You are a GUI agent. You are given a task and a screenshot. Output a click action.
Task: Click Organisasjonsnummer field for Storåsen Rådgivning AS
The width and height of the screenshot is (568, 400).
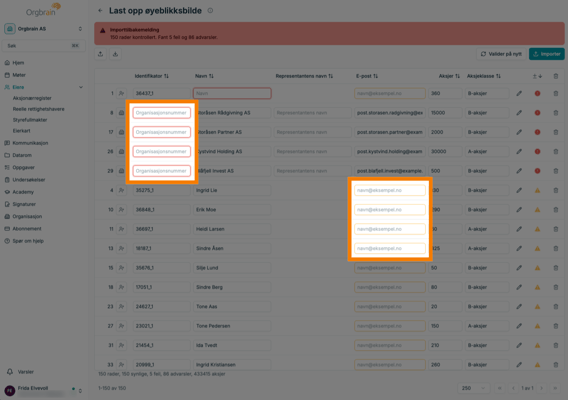coord(162,113)
